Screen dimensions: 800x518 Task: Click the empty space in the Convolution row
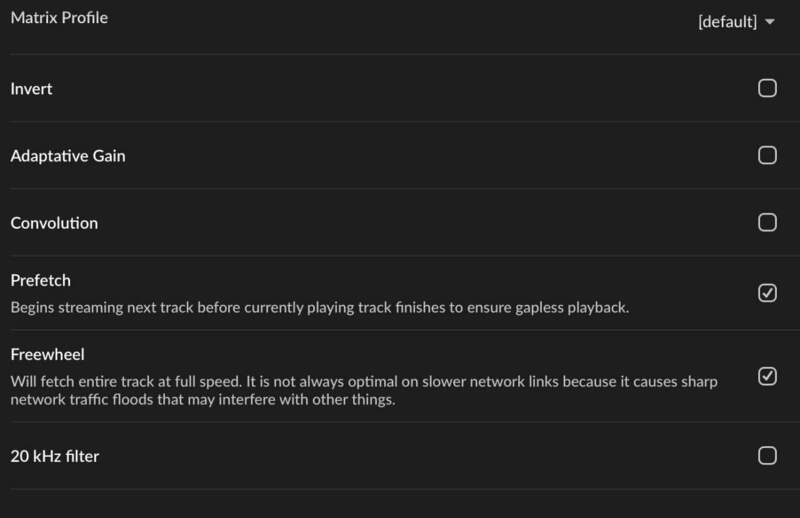point(400,223)
